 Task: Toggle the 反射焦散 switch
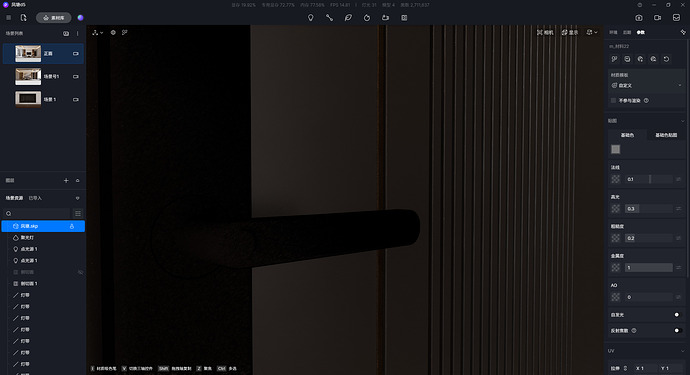pyautogui.click(x=678, y=331)
